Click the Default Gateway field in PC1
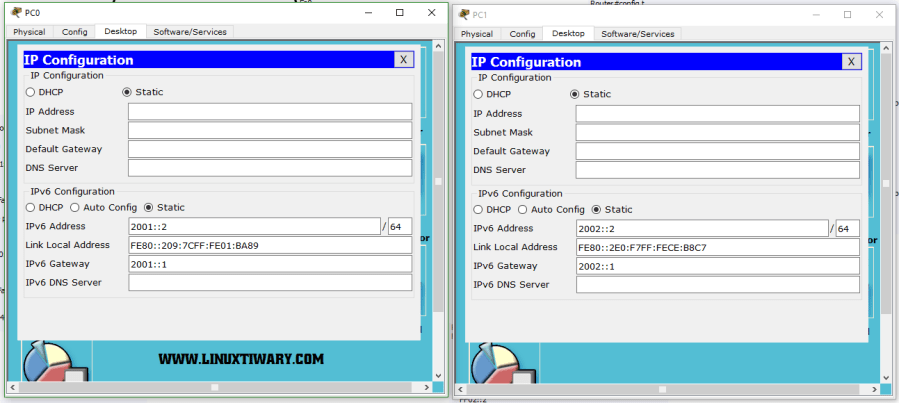Image resolution: width=899 pixels, height=403 pixels. (x=718, y=151)
